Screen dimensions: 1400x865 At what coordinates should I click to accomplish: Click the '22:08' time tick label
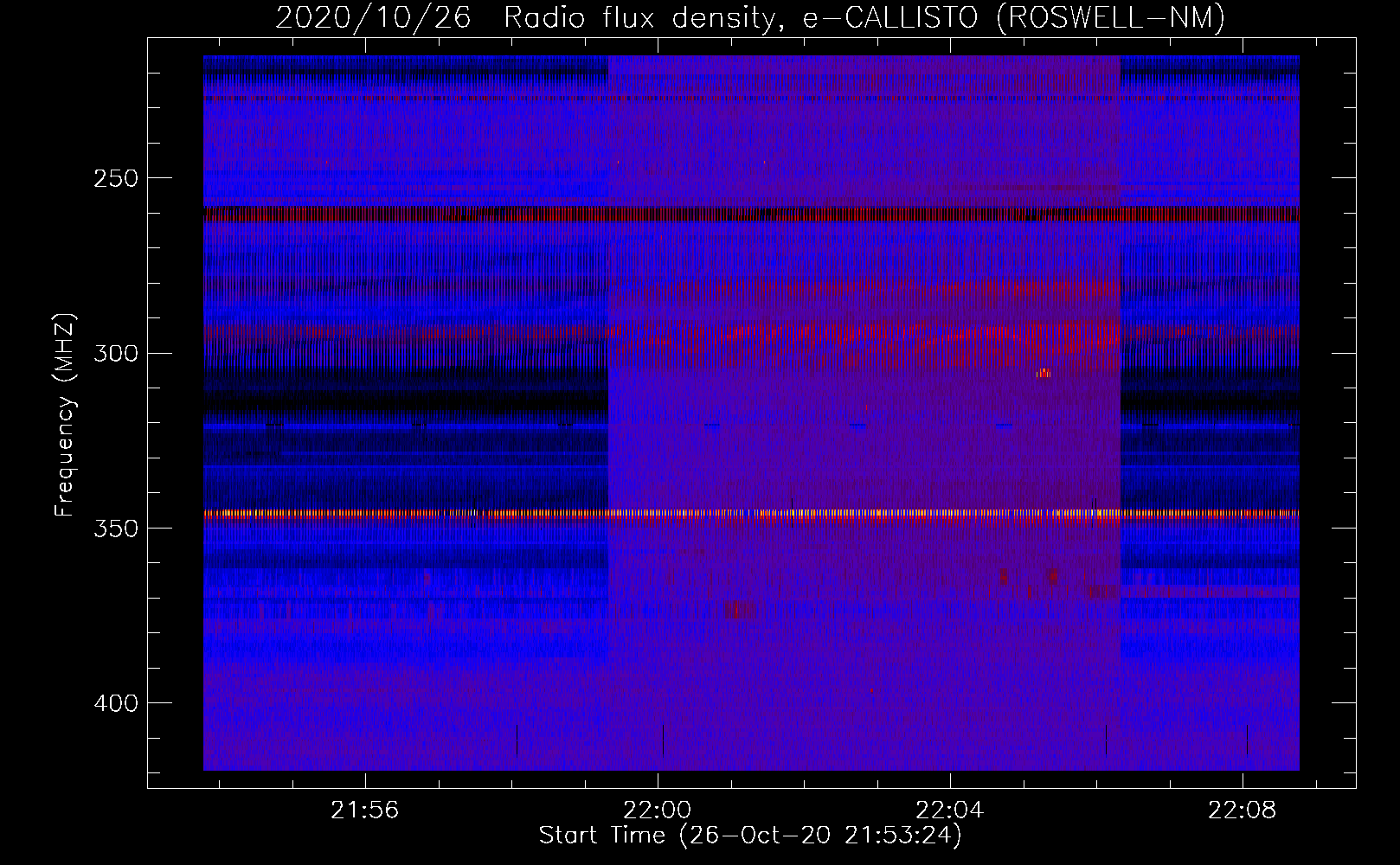coord(1243,811)
